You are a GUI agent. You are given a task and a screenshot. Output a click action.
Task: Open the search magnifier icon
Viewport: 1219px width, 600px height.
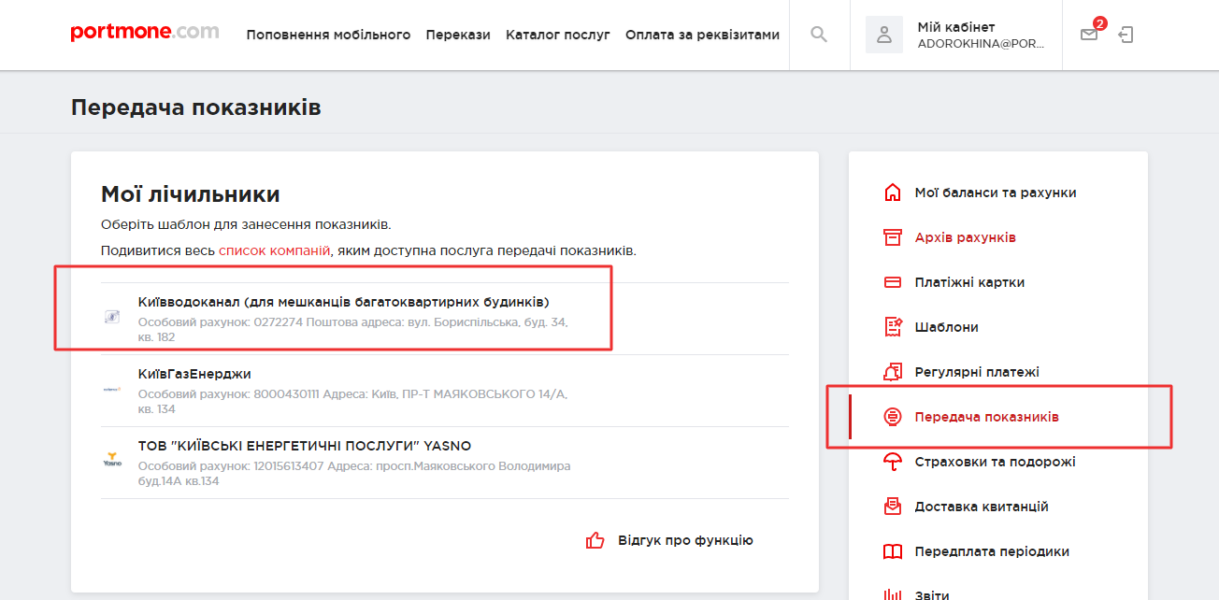point(819,35)
